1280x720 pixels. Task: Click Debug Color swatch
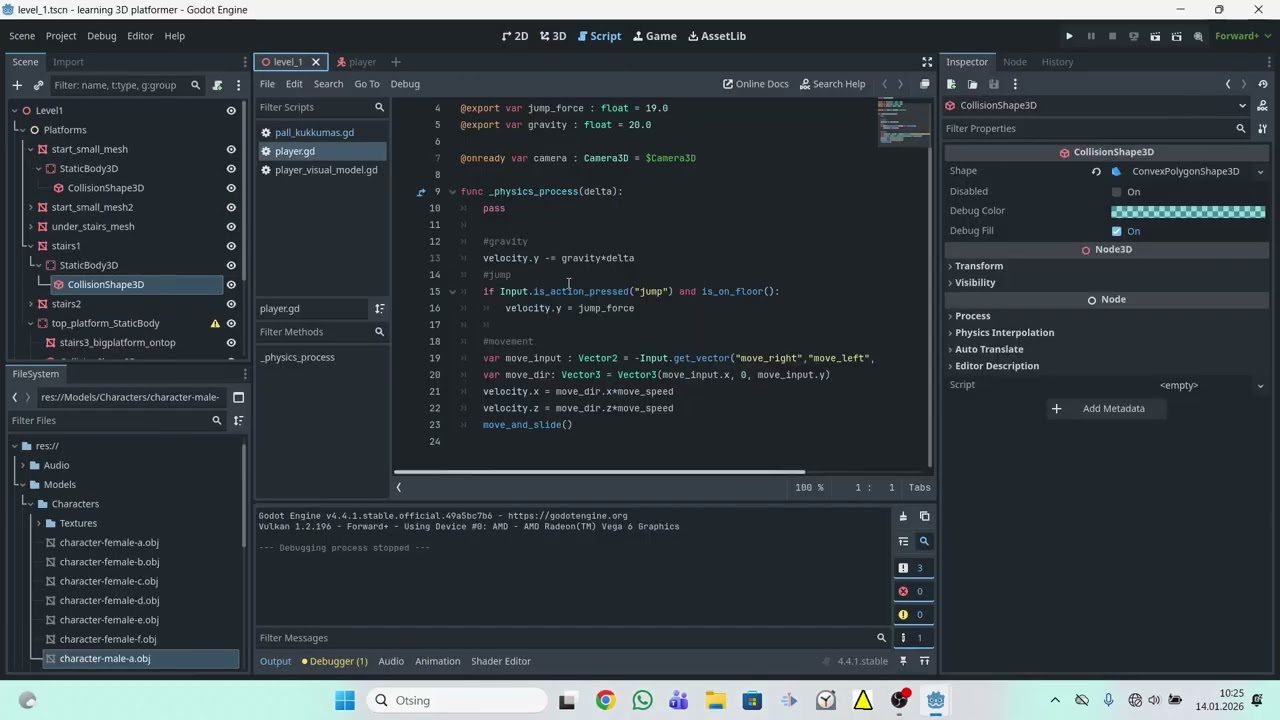1188,211
